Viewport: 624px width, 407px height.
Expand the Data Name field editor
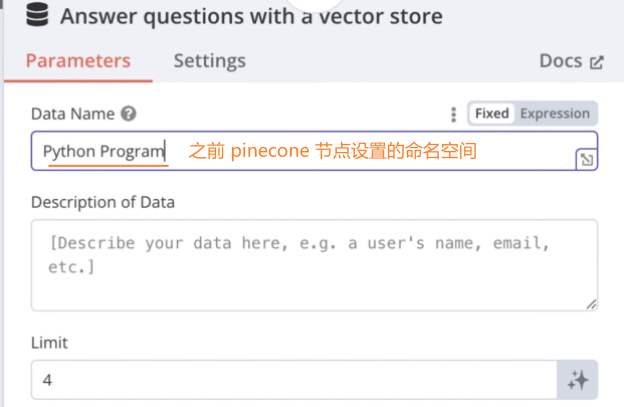pos(586,160)
